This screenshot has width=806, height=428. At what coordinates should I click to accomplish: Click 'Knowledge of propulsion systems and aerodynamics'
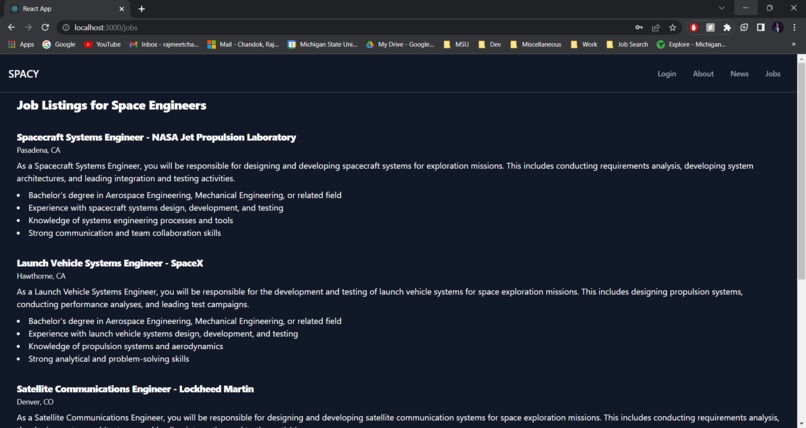pyautogui.click(x=126, y=346)
